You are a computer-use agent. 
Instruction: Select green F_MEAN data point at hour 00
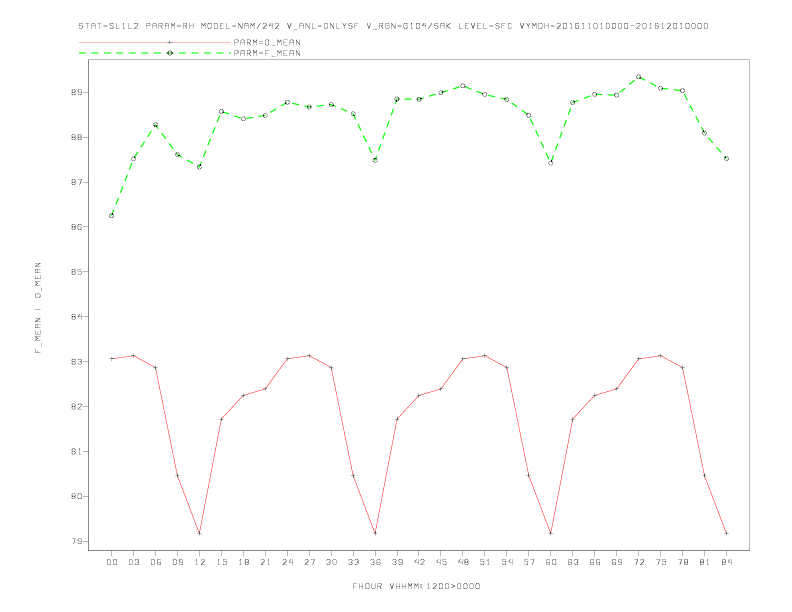[112, 216]
